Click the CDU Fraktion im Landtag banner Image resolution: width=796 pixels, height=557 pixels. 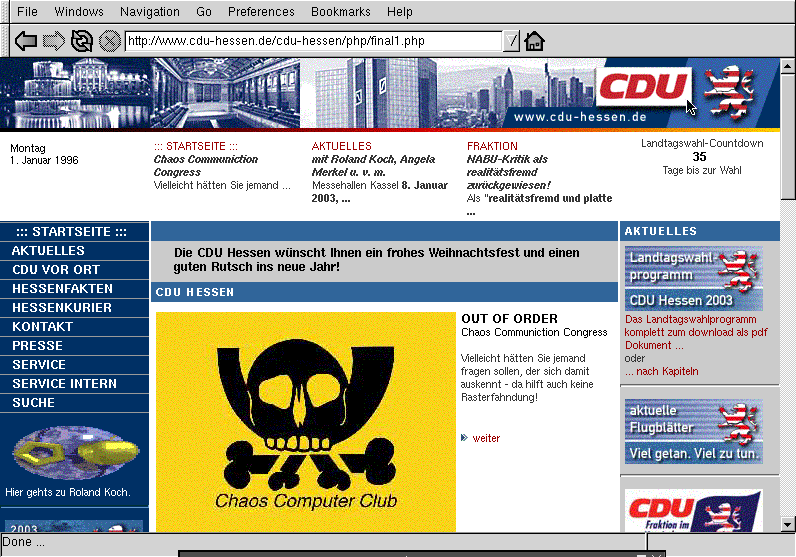tap(693, 510)
